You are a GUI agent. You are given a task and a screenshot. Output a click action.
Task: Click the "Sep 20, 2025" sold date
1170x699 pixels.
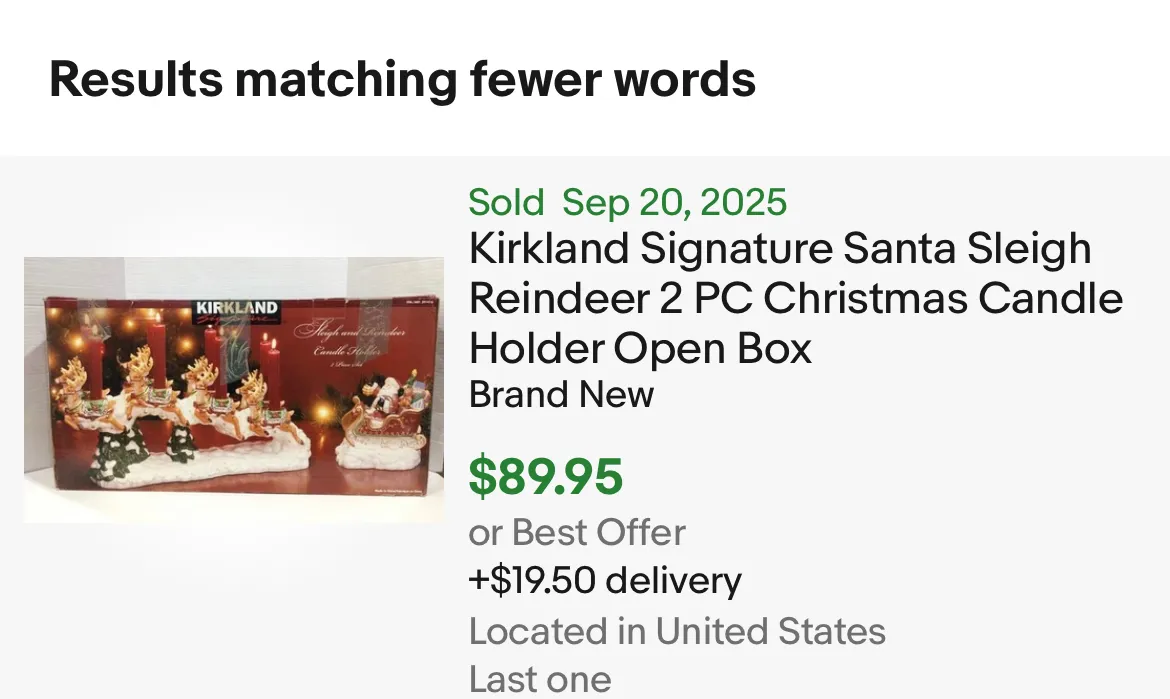pos(675,203)
